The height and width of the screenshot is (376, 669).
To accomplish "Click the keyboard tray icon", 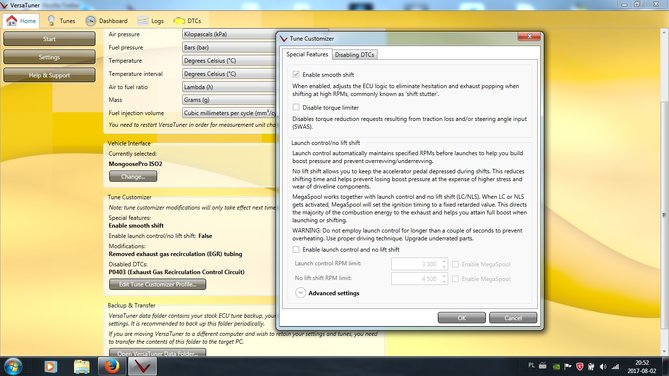I will [x=543, y=366].
